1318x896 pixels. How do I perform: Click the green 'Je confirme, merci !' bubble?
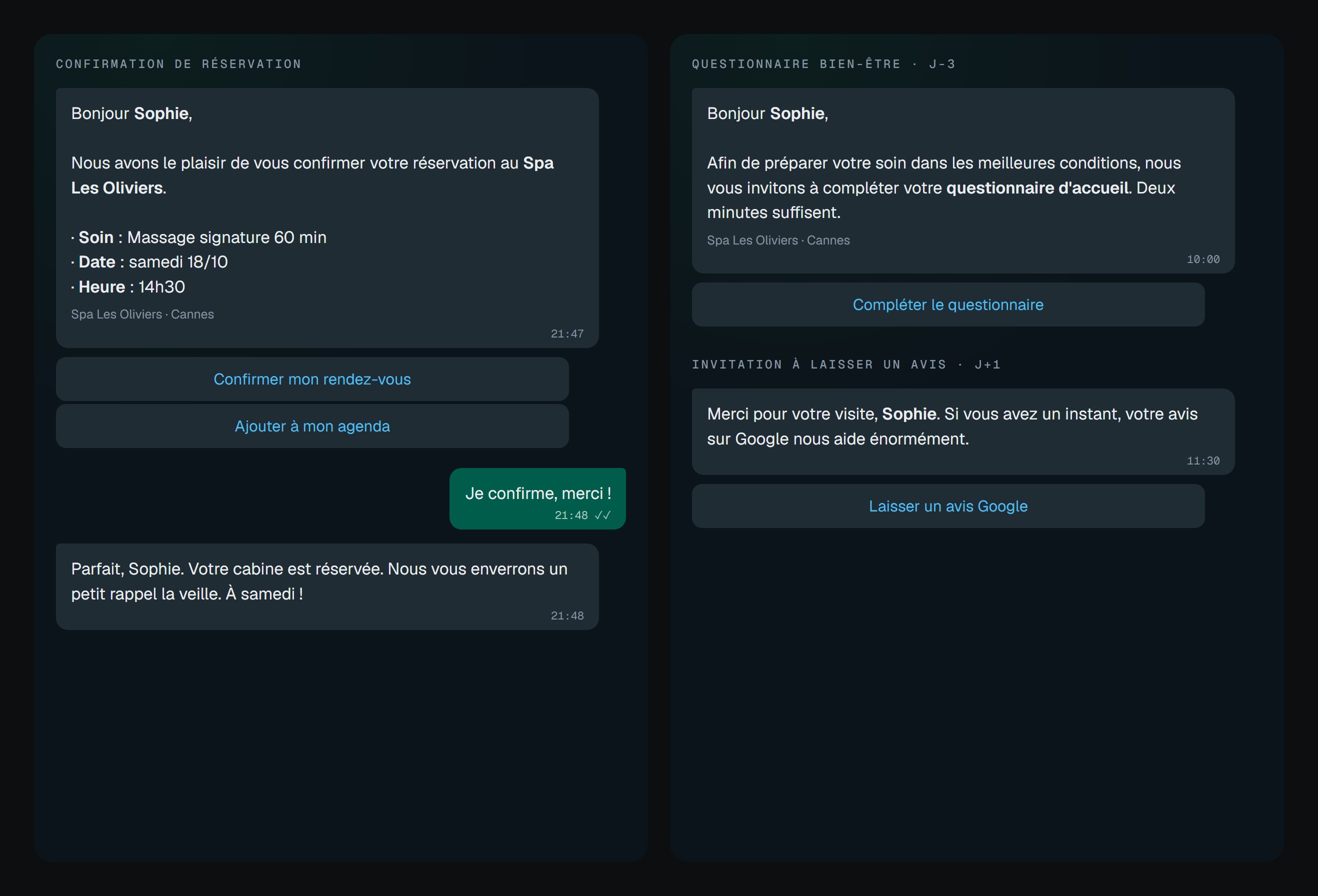[x=537, y=498]
